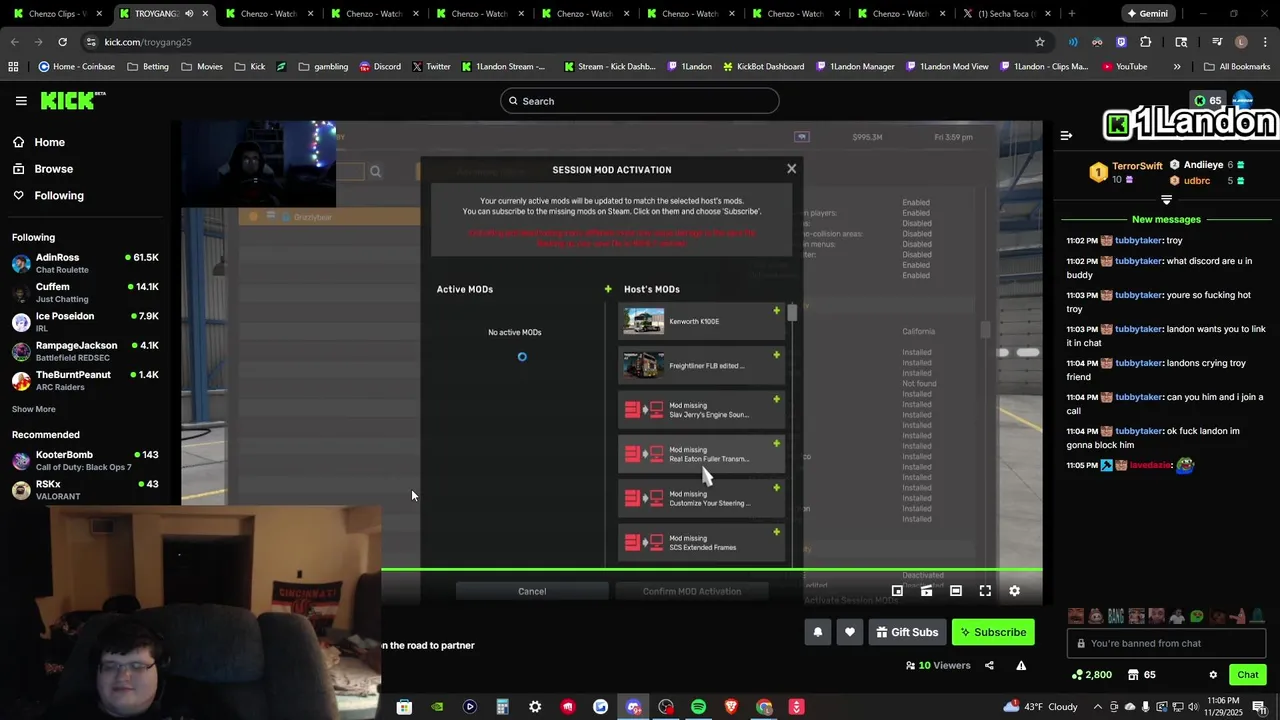Select missing Real Eaton Fuller mod
Image resolution: width=1280 pixels, height=720 pixels.
pyautogui.click(x=701, y=454)
